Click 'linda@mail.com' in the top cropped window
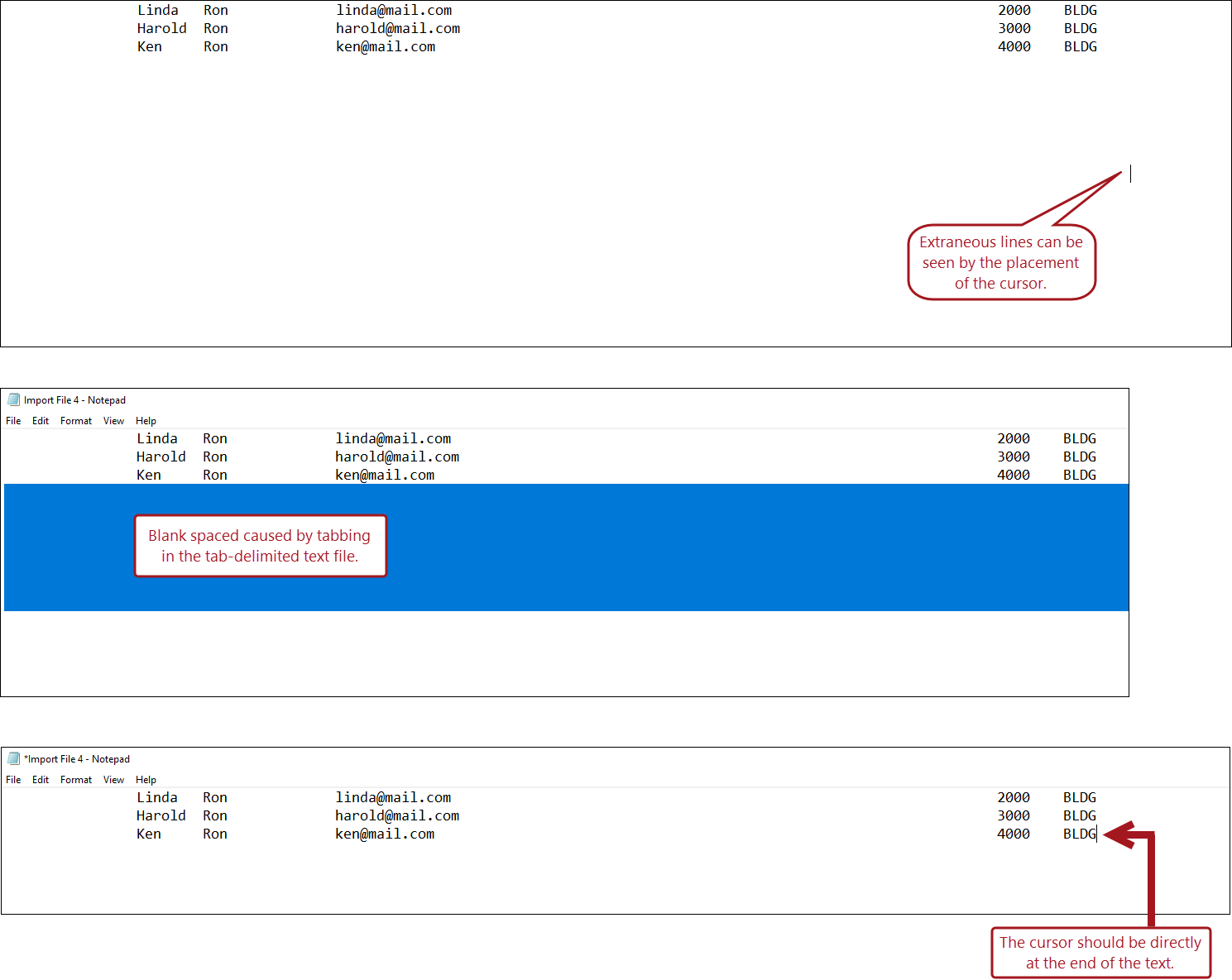 pos(394,10)
